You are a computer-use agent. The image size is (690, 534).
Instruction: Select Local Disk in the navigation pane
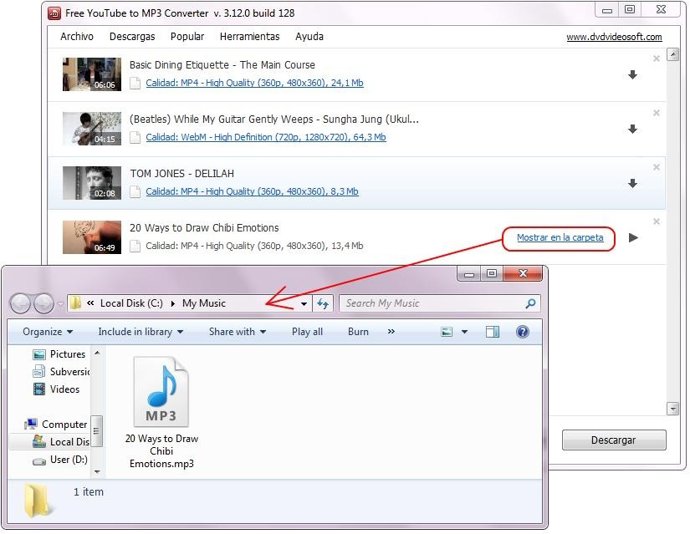tap(61, 442)
